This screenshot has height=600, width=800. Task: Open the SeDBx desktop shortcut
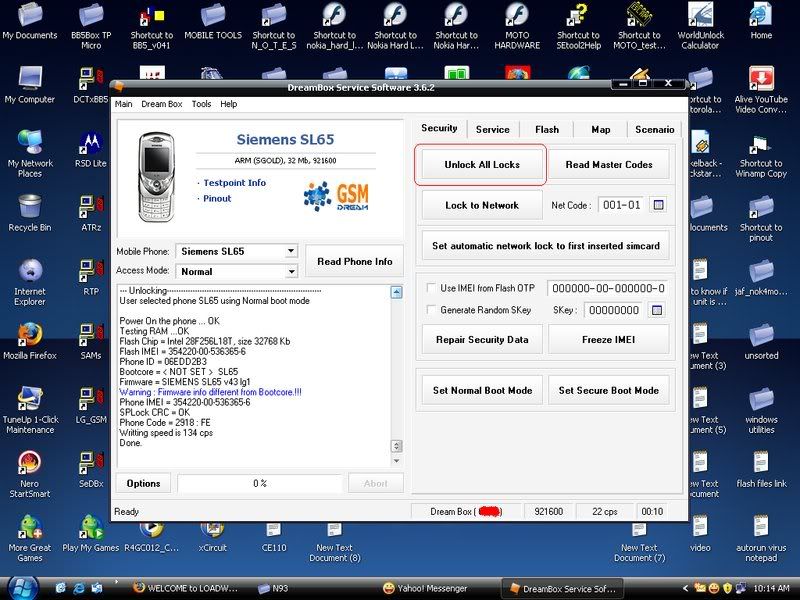click(x=91, y=469)
